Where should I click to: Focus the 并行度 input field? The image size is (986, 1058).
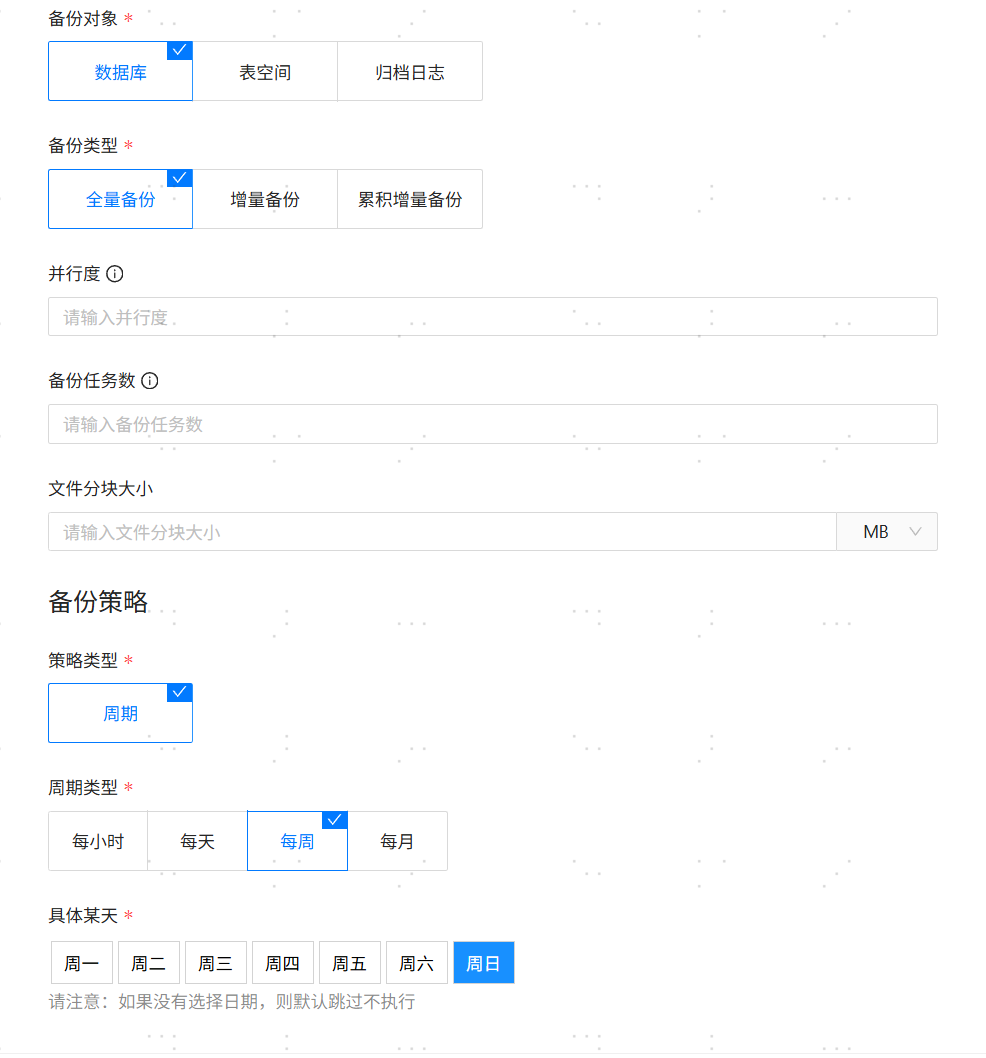click(x=492, y=317)
